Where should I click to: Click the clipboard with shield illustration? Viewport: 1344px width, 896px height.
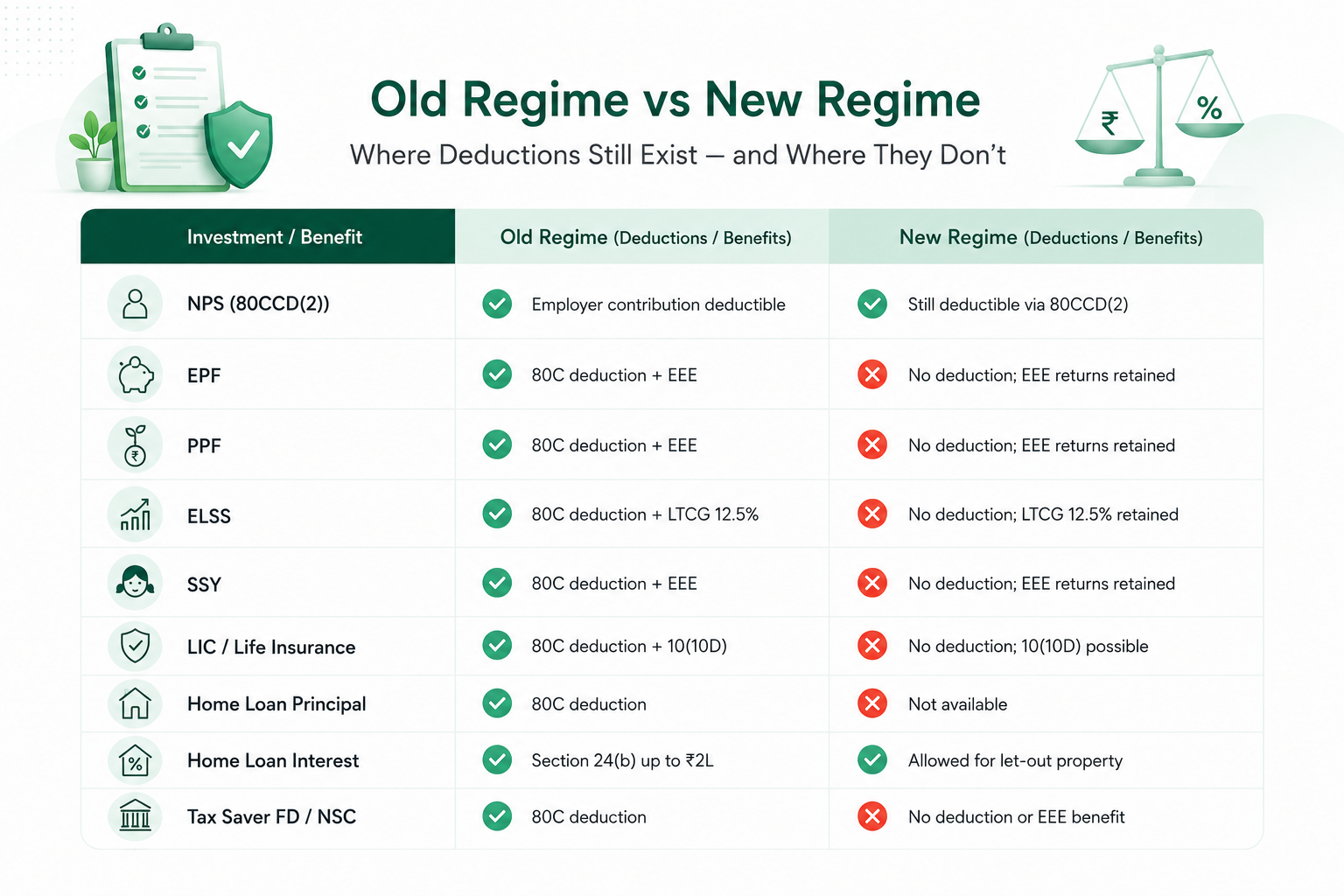tap(173, 108)
